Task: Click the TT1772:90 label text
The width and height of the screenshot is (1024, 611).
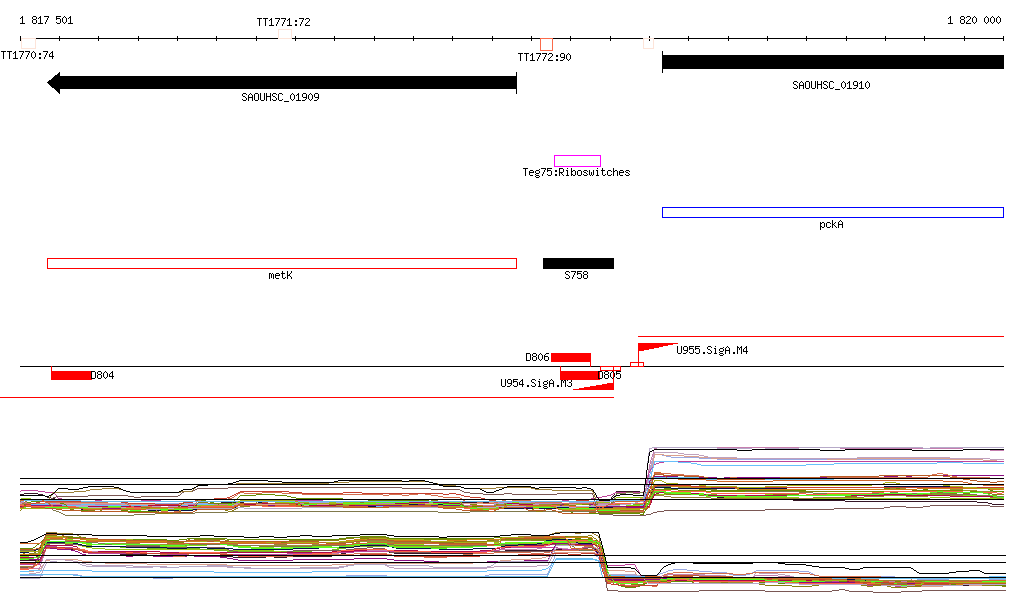Action: tap(545, 57)
